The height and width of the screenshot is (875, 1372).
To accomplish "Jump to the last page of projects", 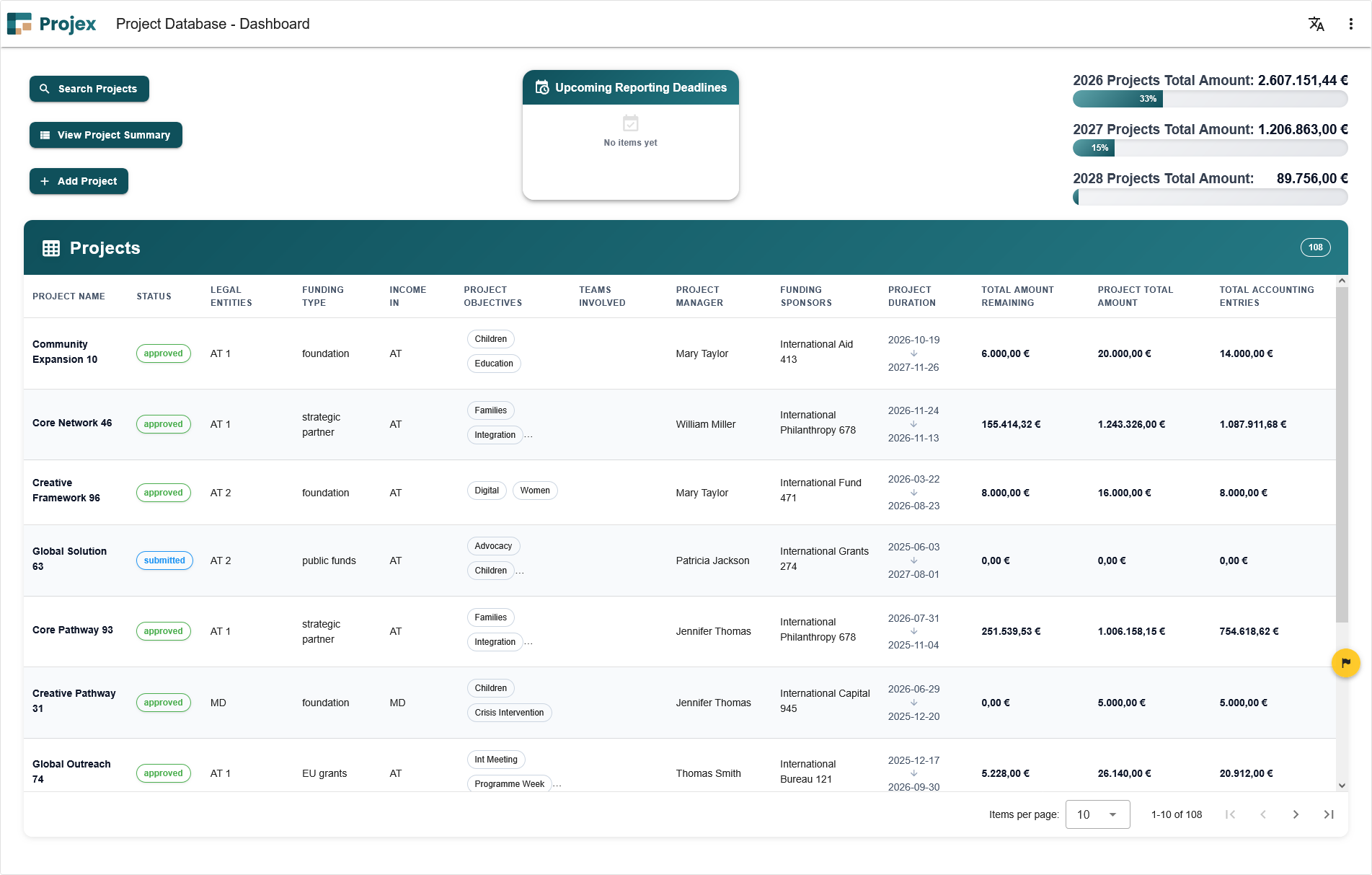I will [x=1329, y=814].
